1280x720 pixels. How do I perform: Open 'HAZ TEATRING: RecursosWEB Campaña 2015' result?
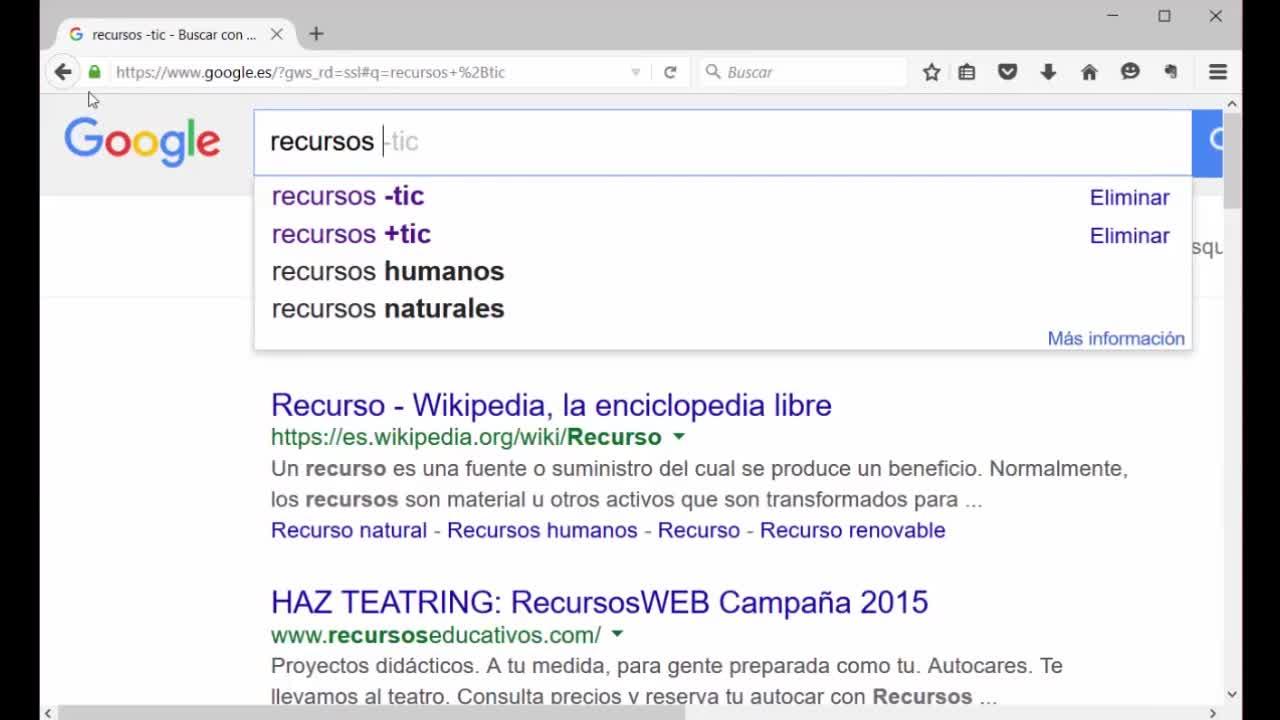600,602
